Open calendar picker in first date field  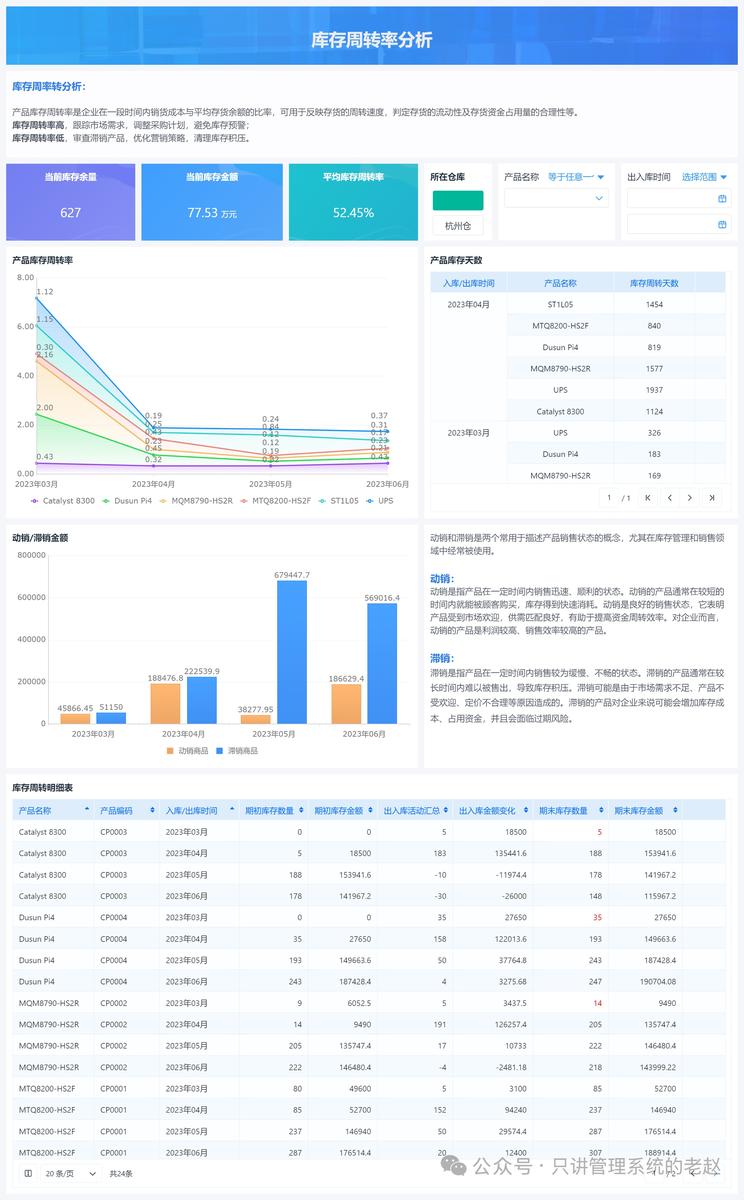[x=722, y=199]
